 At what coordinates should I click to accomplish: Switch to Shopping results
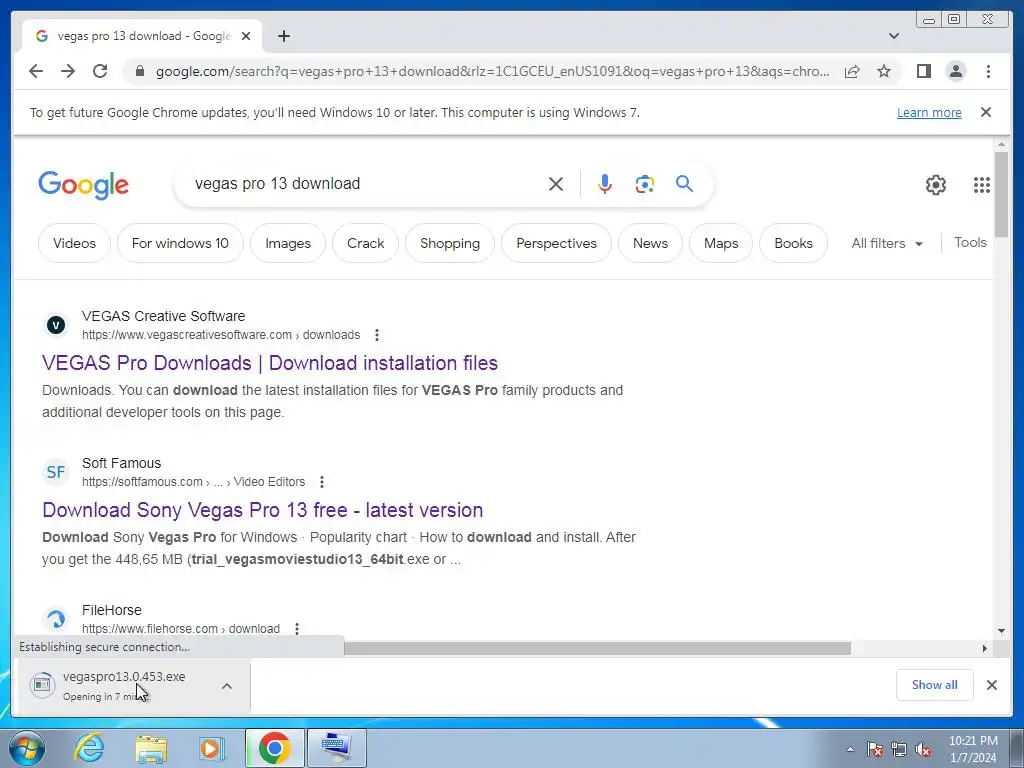(x=450, y=243)
